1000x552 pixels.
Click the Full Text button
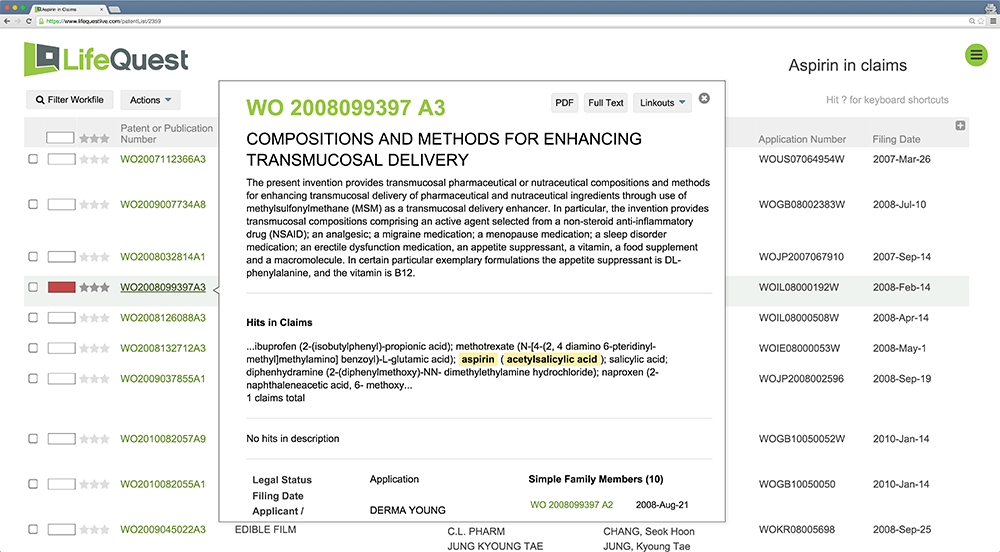click(606, 103)
